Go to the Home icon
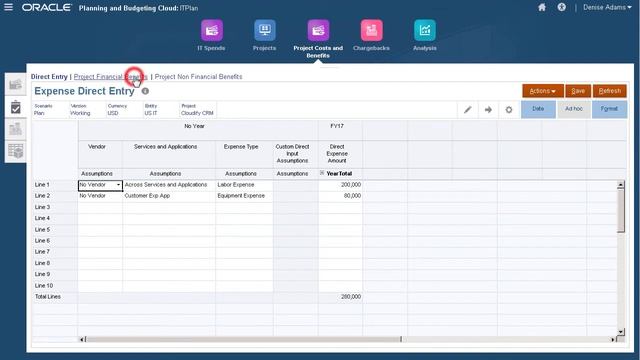 542,7
